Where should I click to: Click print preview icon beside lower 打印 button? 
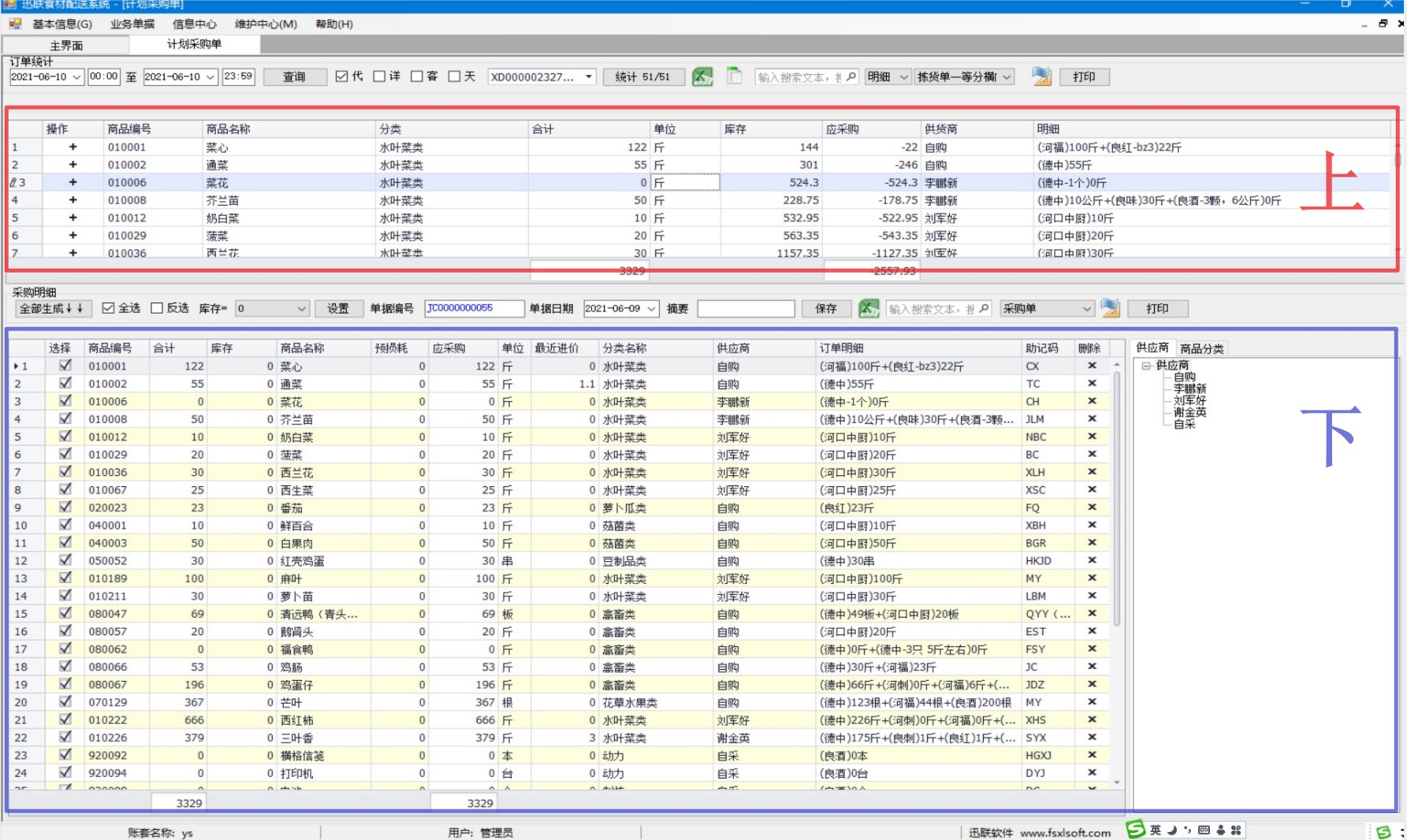[x=1111, y=308]
